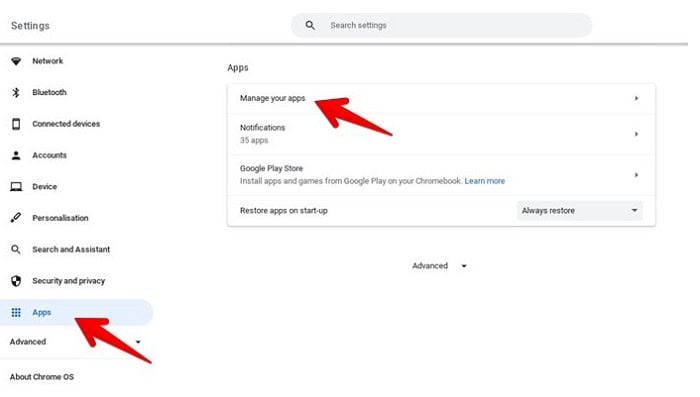Click the Manage your apps label
This screenshot has height=397, width=700.
coord(273,98)
